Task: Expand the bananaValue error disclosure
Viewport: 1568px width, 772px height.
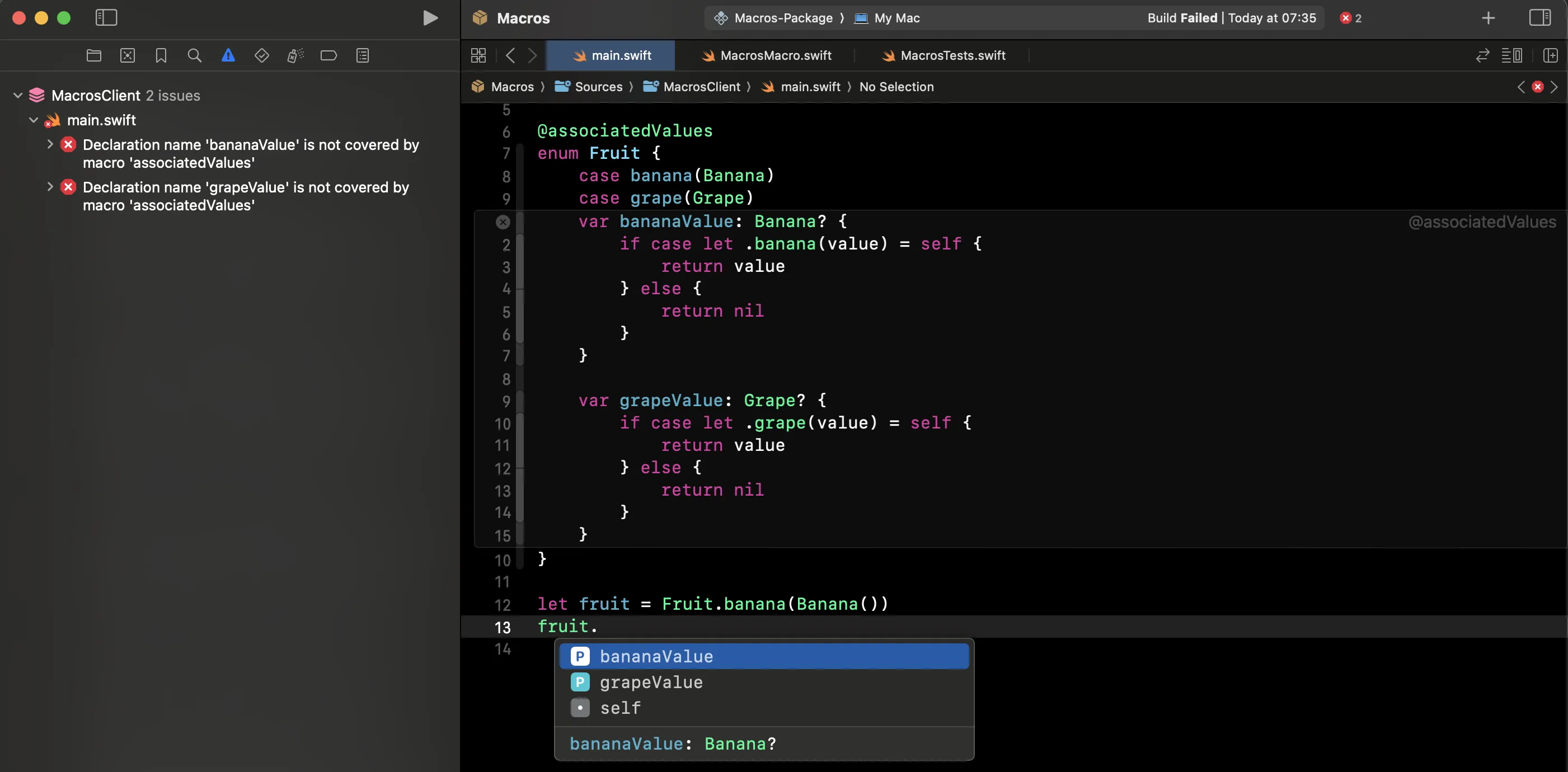Action: (x=50, y=144)
